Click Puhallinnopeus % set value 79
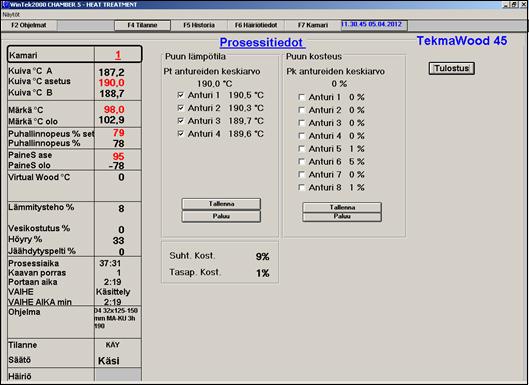 [118, 133]
